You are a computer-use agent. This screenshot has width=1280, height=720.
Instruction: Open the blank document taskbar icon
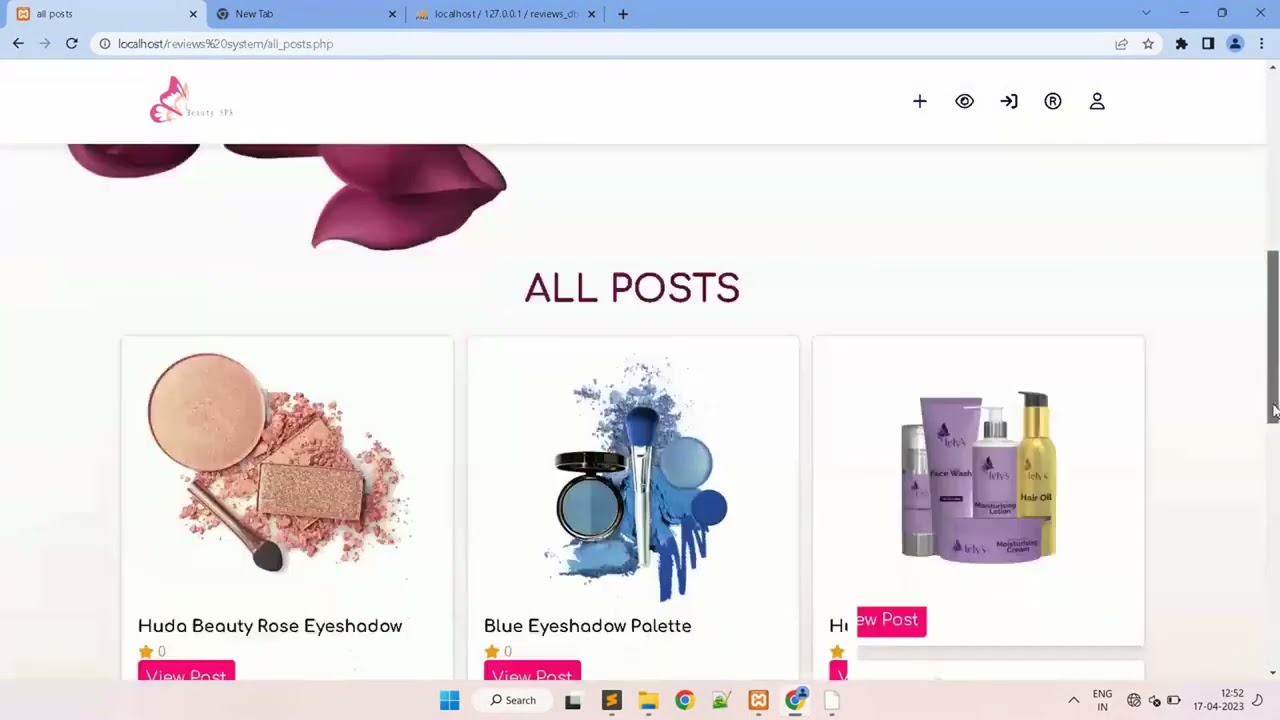click(x=831, y=700)
